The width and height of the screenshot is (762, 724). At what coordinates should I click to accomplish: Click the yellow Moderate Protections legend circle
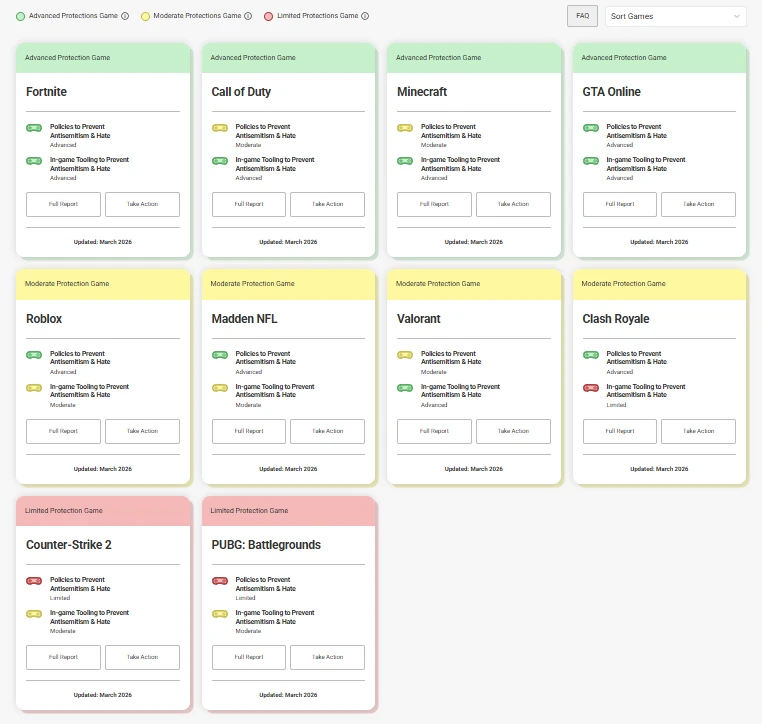145,16
